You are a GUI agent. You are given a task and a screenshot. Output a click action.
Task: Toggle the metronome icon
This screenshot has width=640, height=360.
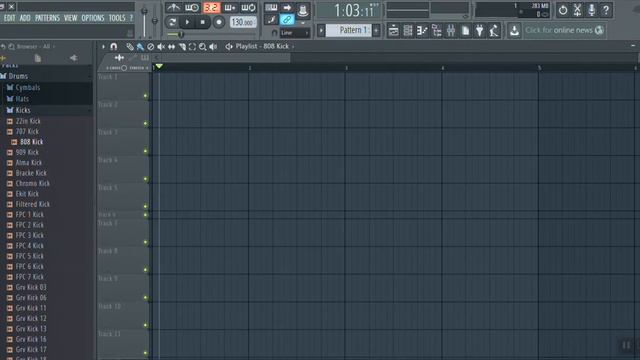(173, 8)
